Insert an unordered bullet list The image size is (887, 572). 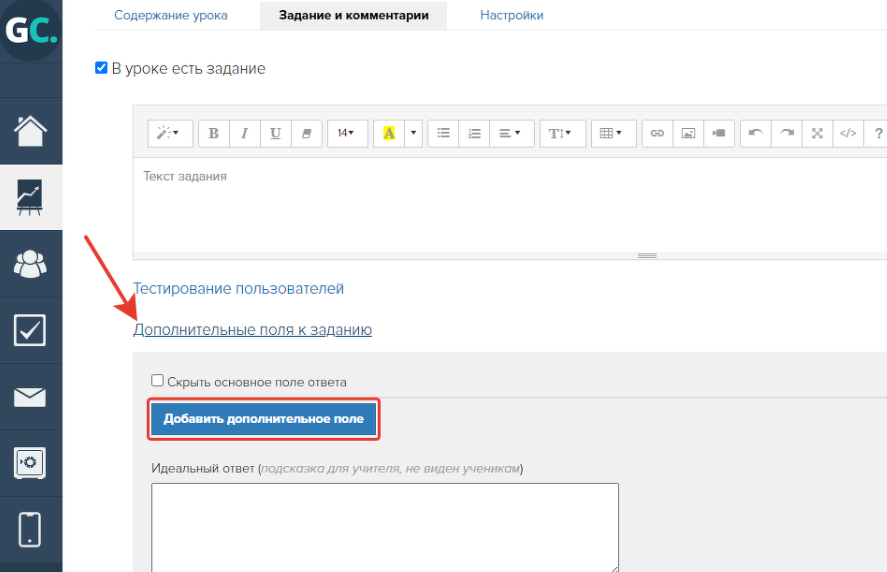444,134
